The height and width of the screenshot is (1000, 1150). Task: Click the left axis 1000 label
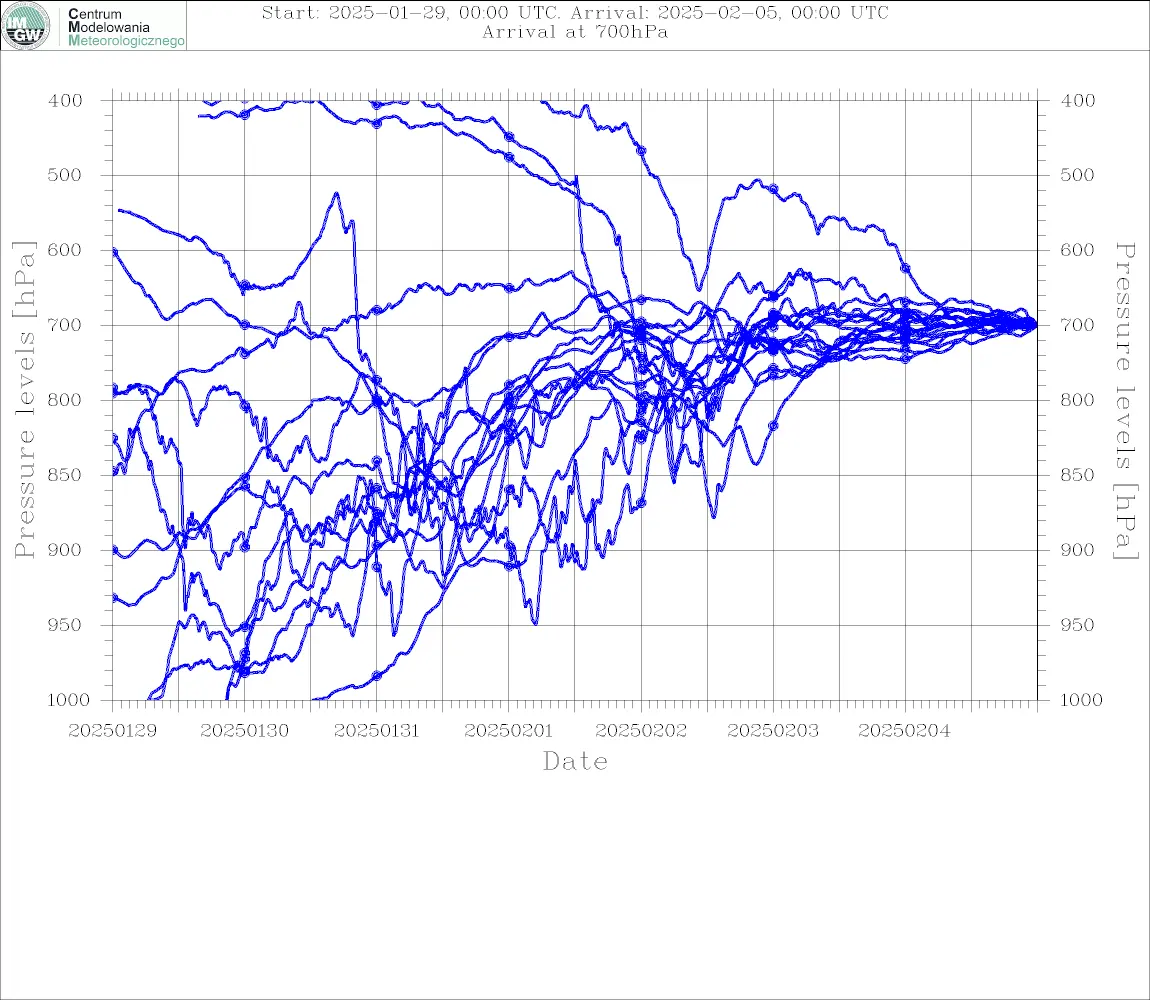67,700
